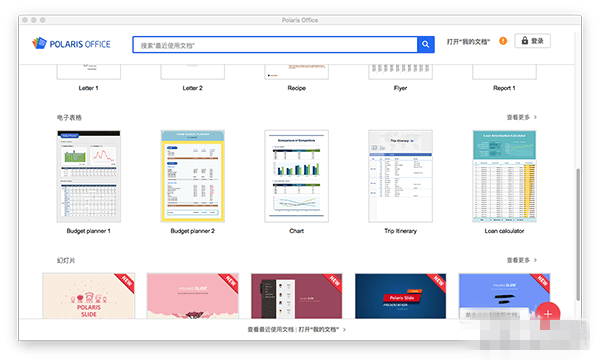Viewport: 600px width, 363px height.
Task: Click the Trip Itinerary label
Action: (x=400, y=231)
